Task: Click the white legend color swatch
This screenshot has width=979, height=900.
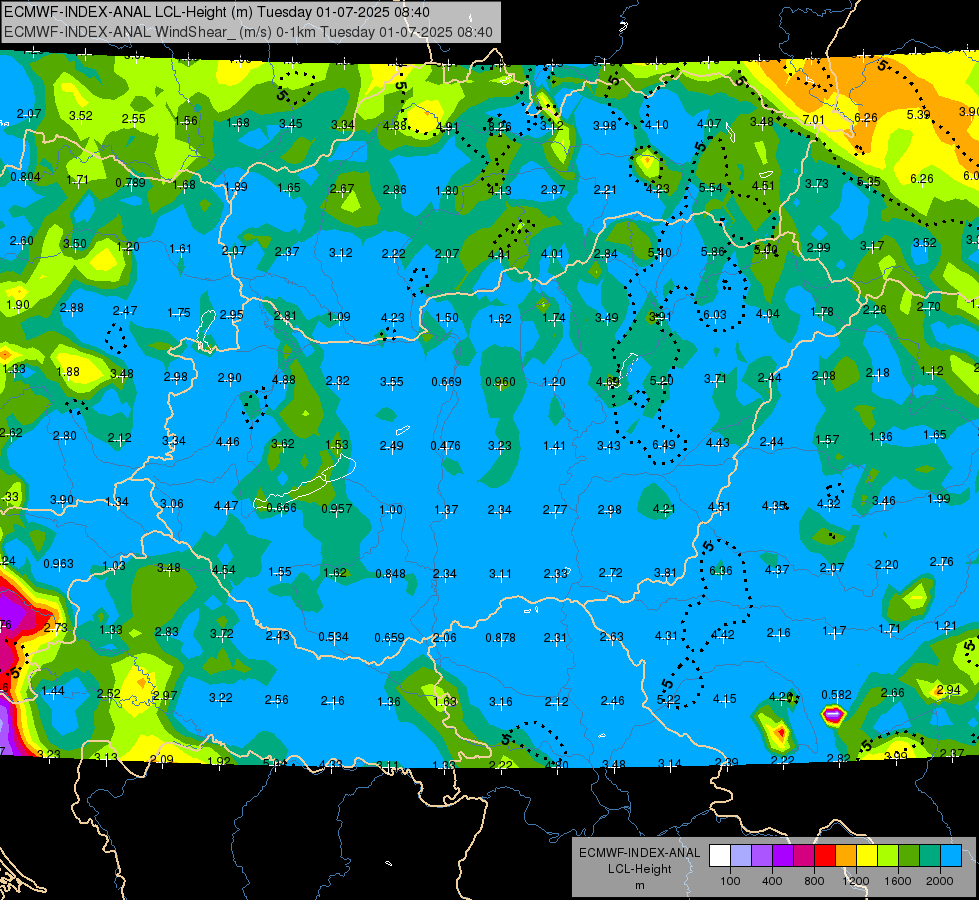Action: click(720, 856)
